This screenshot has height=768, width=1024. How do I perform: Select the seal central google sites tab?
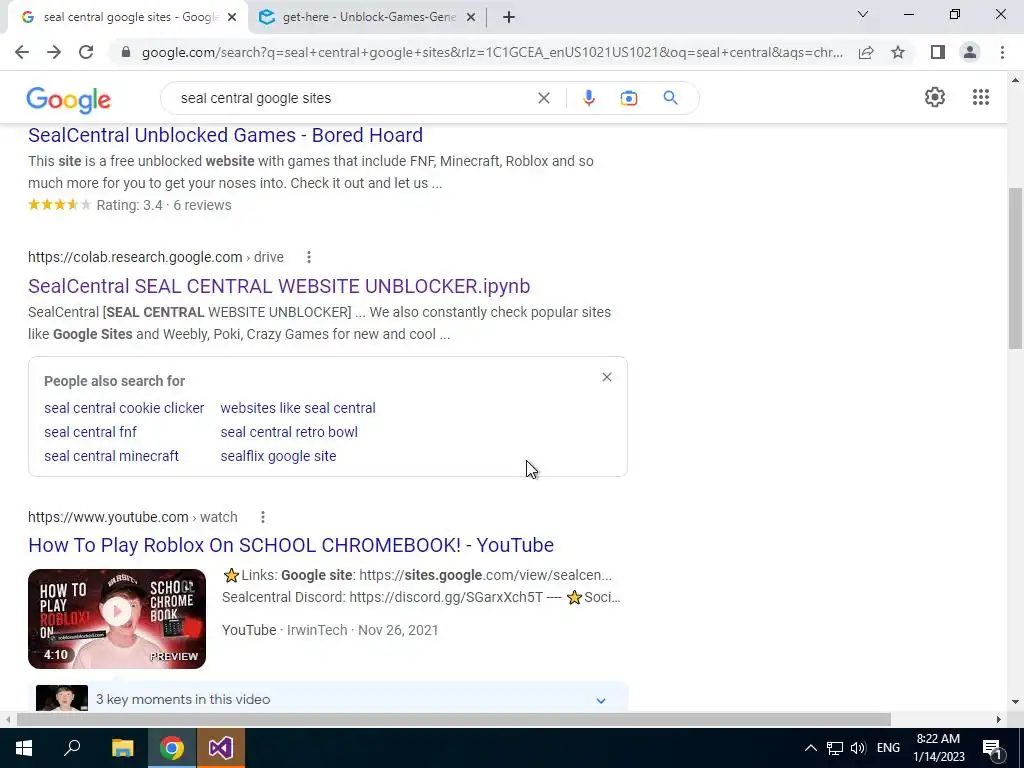[x=127, y=18]
